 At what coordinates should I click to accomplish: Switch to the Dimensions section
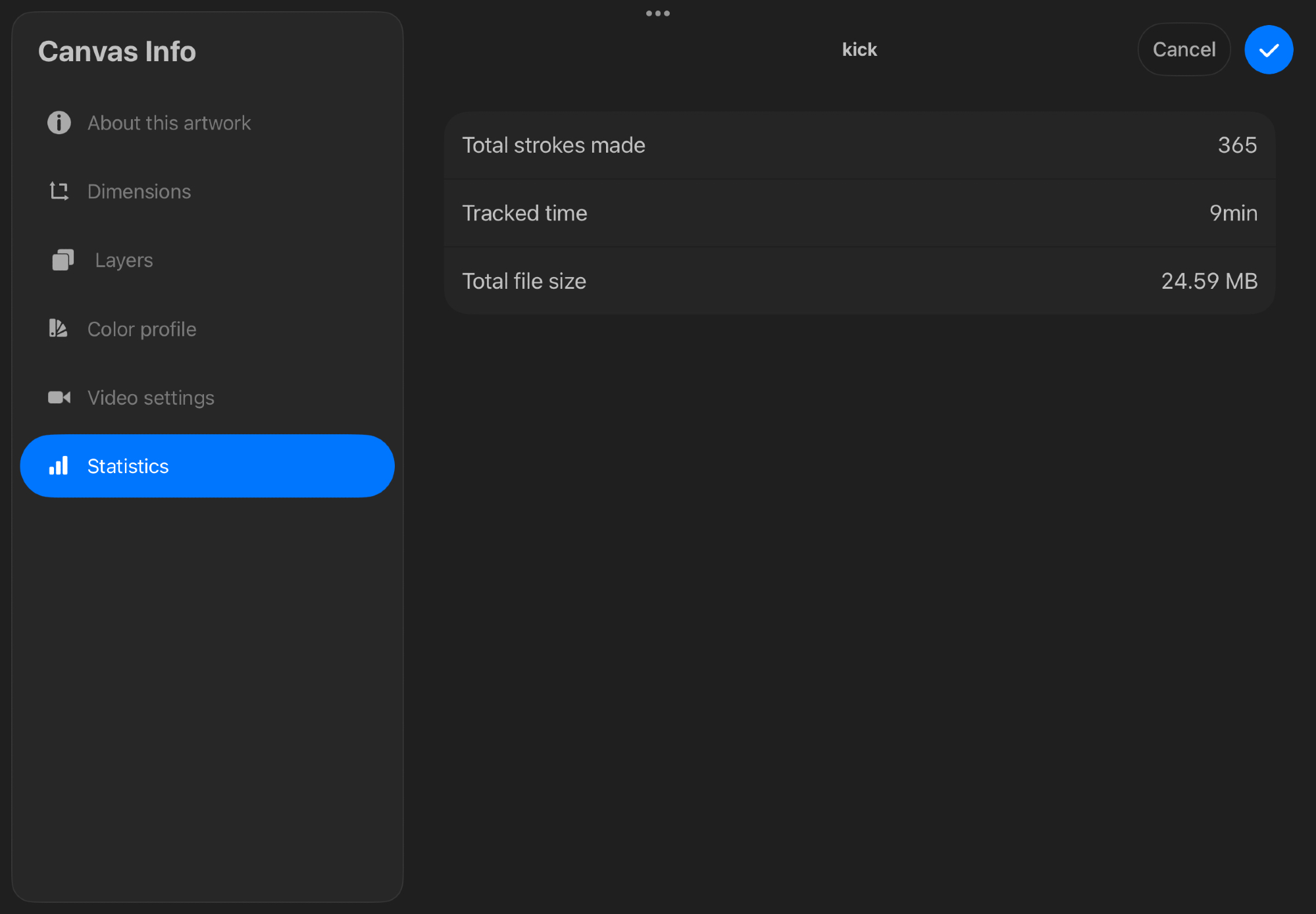pos(139,191)
